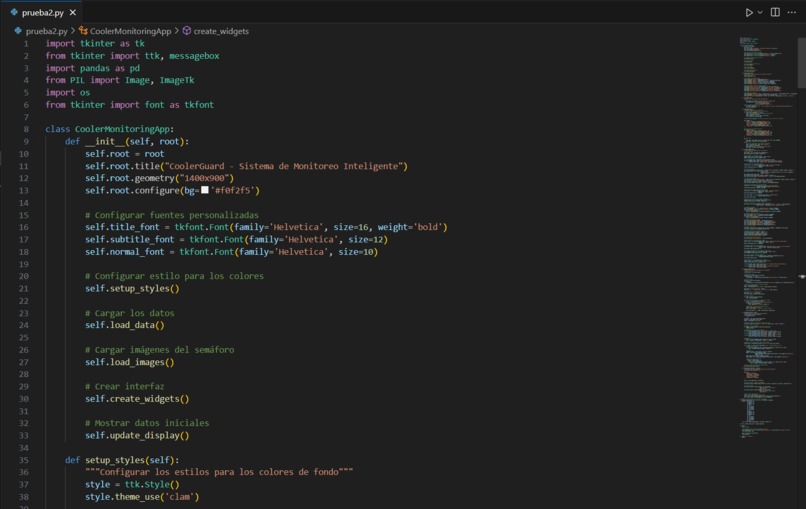
Task: Click 'self.setup_styles()' call on line 21
Action: tap(132, 288)
